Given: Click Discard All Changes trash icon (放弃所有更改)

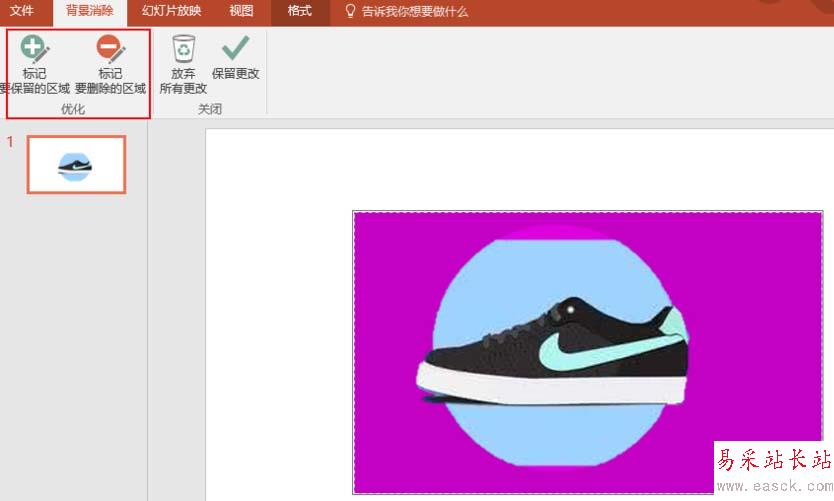Looking at the screenshot, I should 184,64.
